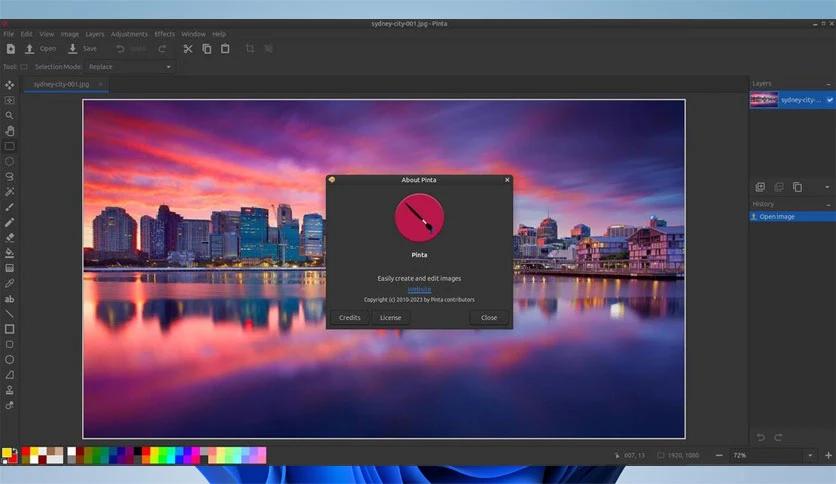Screen dimensions: 836x484
Task: Click the zoom in plus button
Action: 829,455
